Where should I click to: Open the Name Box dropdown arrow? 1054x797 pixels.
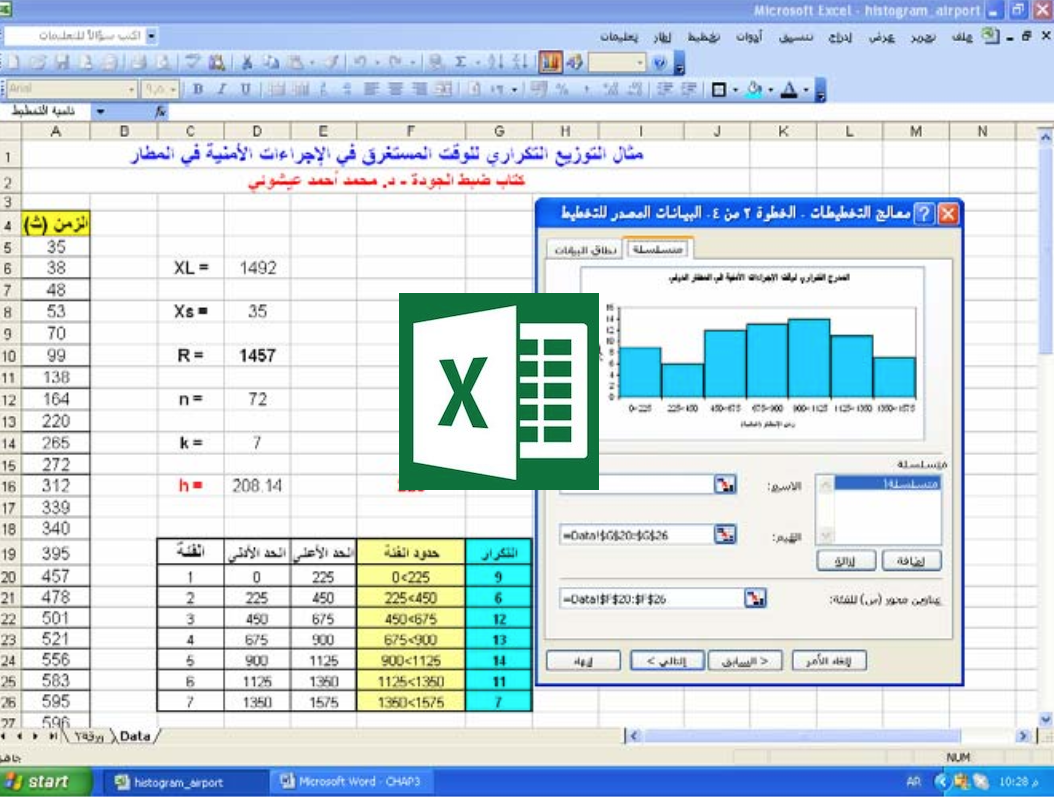point(99,112)
